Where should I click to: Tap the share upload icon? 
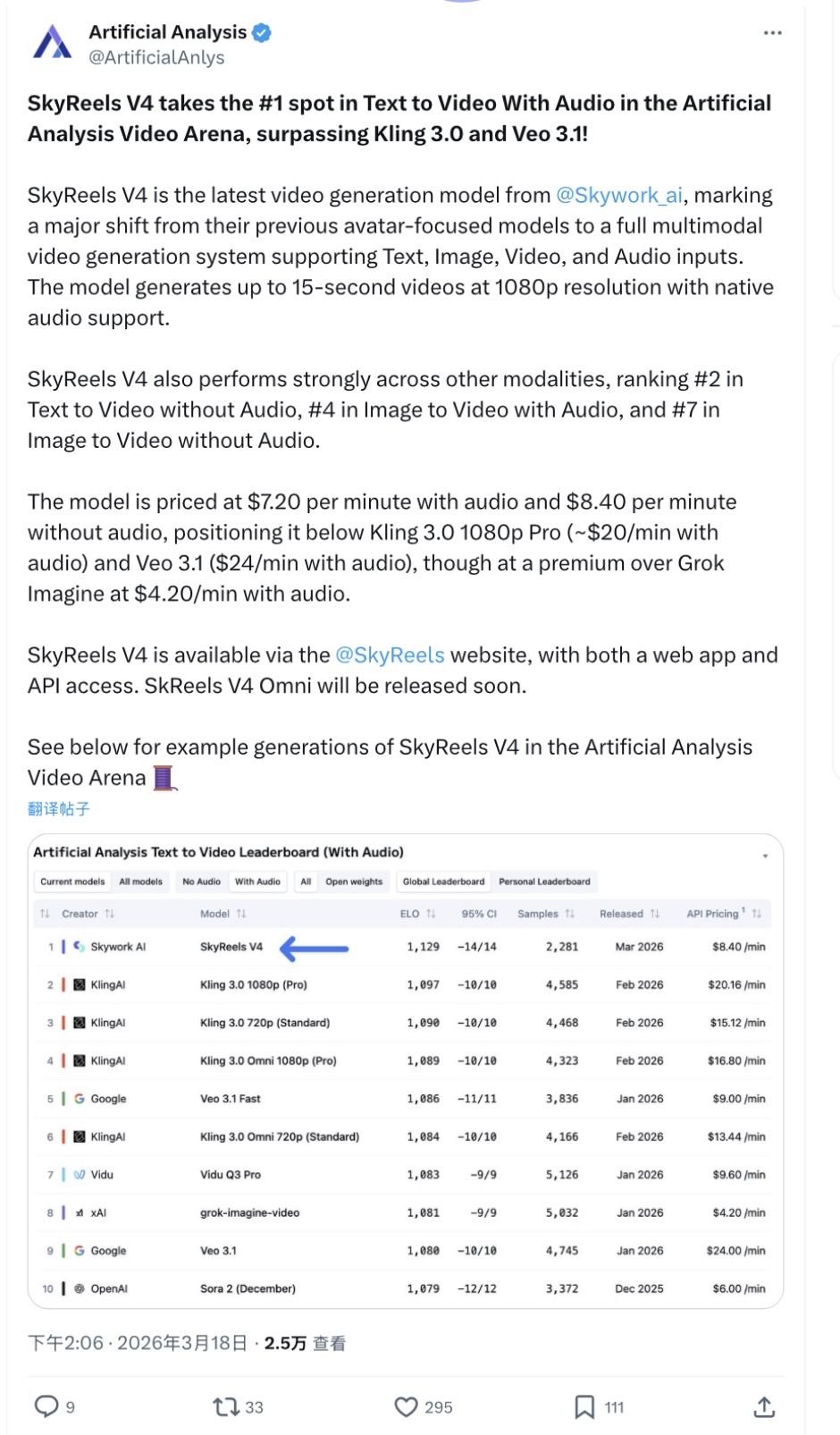click(763, 1406)
